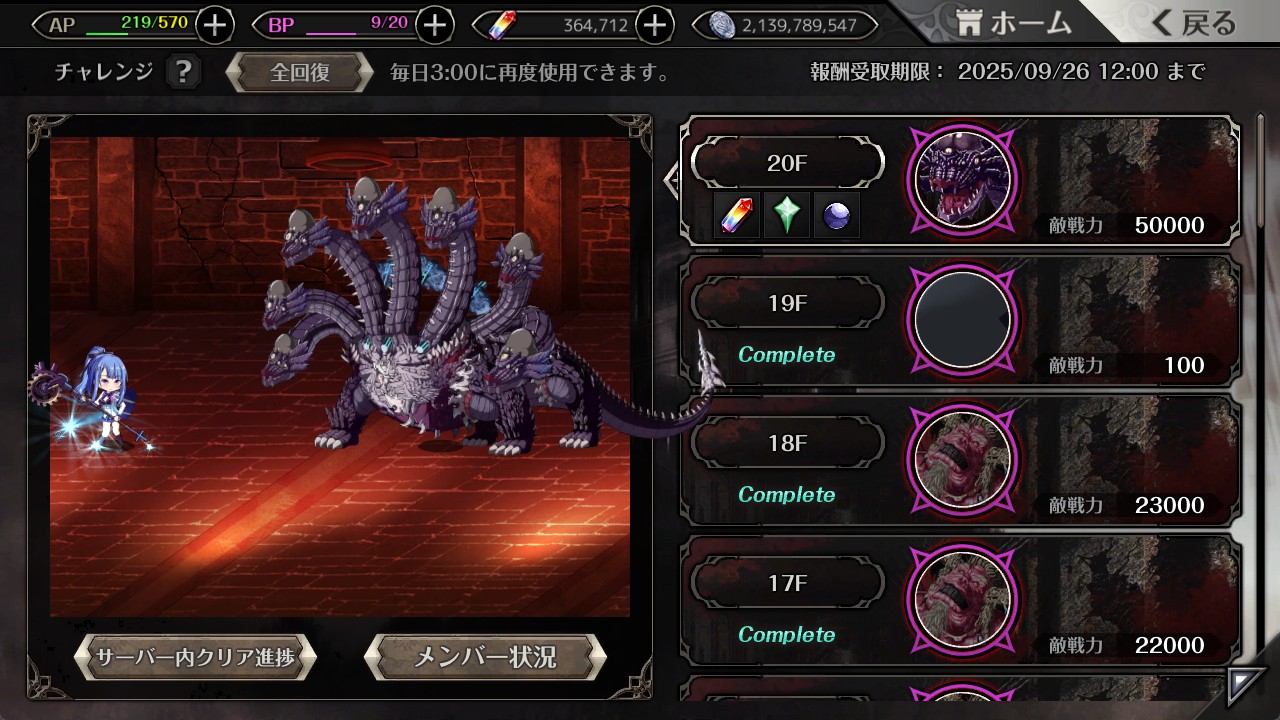Open メンバー状況
Viewport: 1280px width, 720px height.
tap(485, 657)
